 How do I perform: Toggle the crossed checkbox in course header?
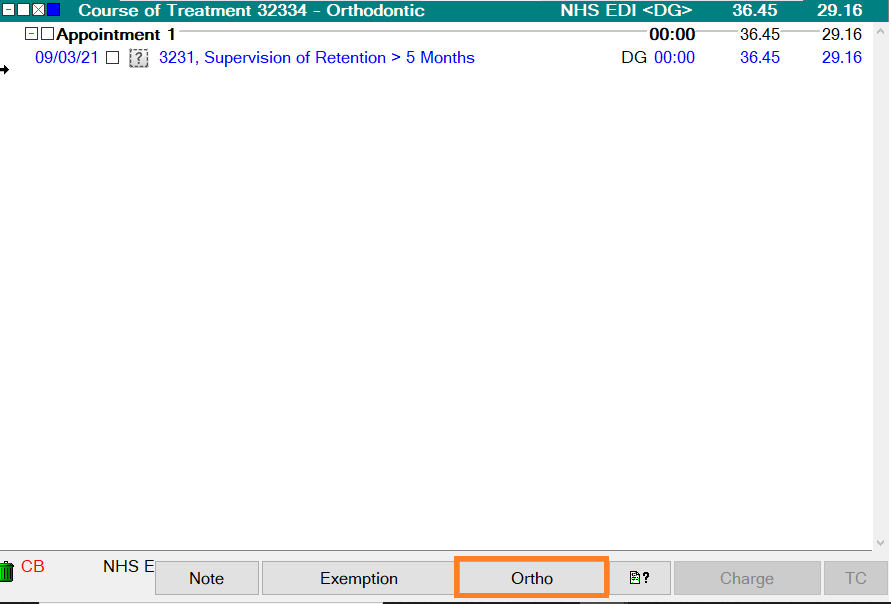tap(38, 10)
